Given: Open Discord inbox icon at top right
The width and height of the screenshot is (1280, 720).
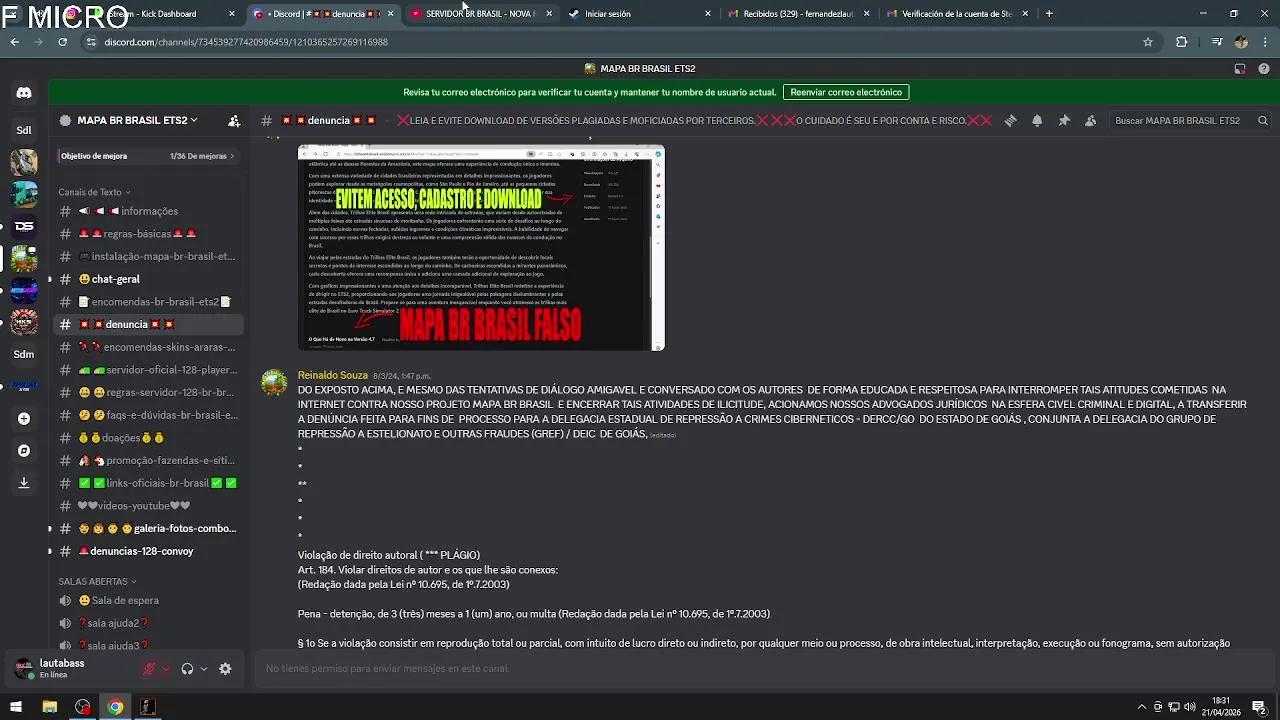Looking at the screenshot, I should tap(1240, 68).
